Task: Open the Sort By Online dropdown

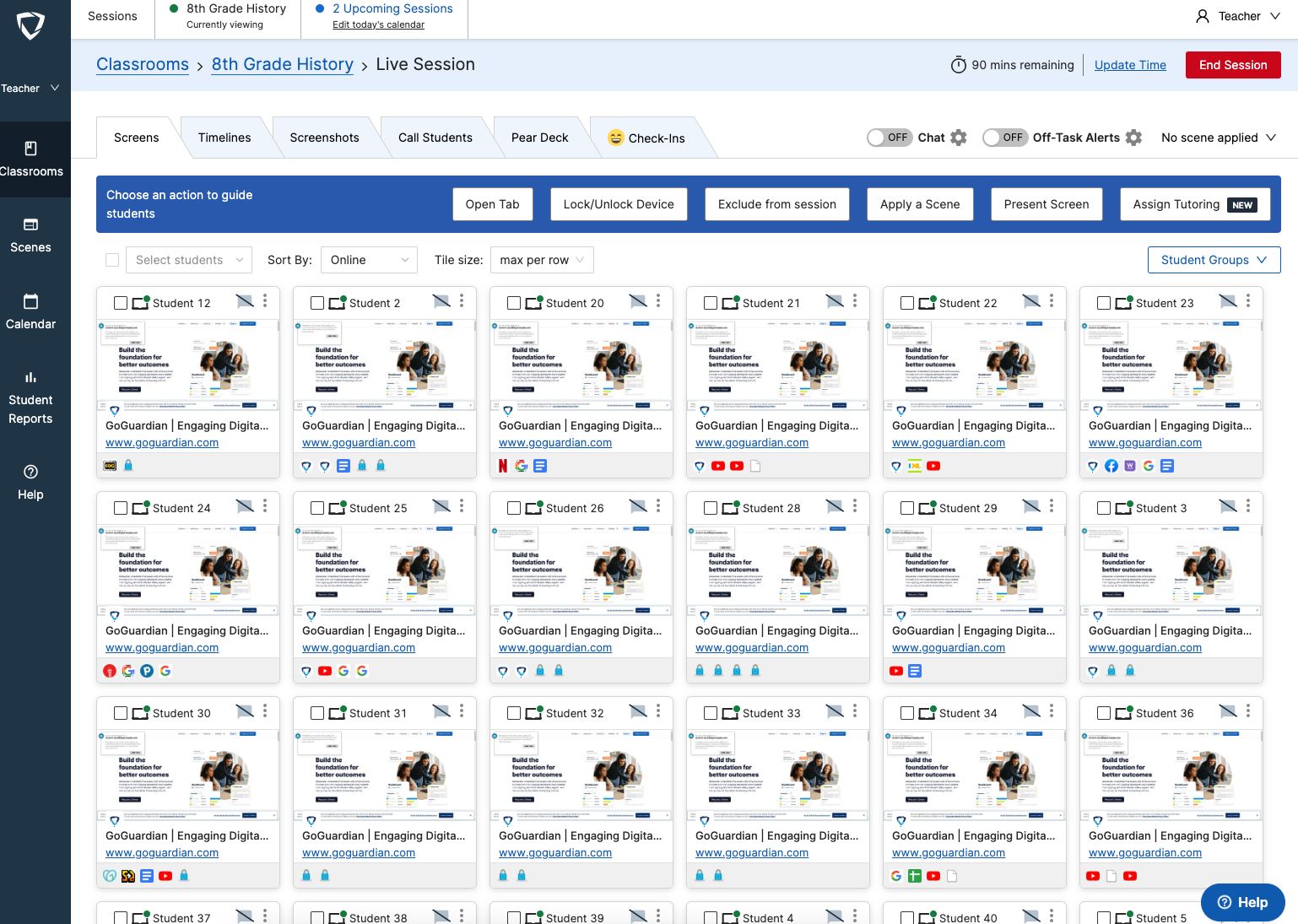Action: [370, 260]
